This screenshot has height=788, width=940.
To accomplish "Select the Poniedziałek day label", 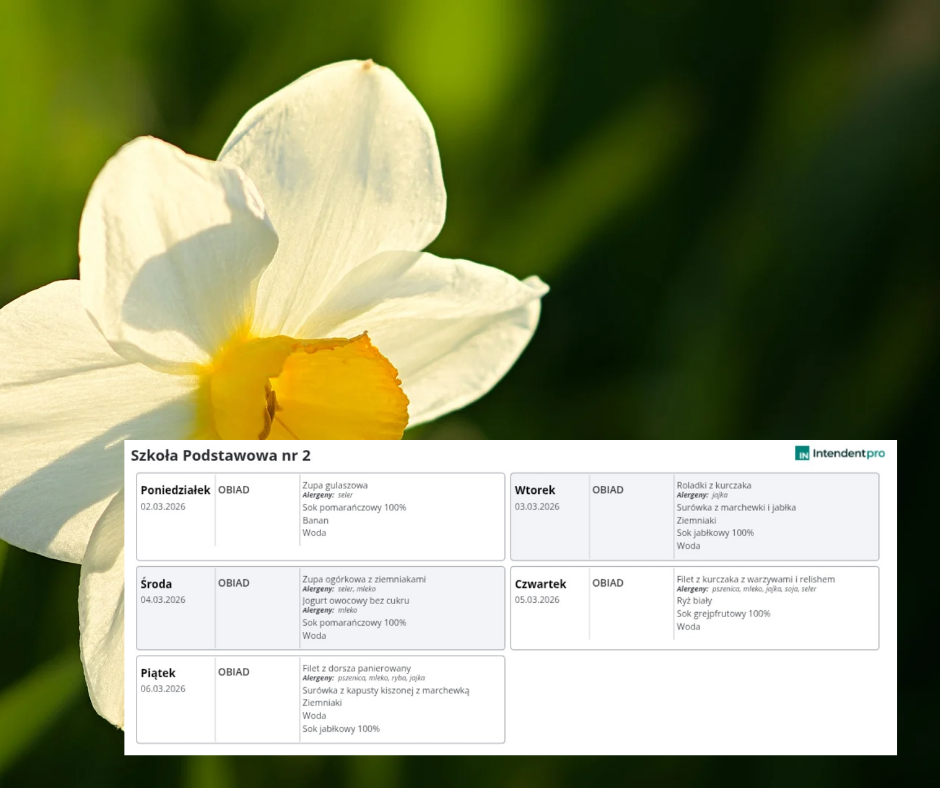I will tap(175, 490).
